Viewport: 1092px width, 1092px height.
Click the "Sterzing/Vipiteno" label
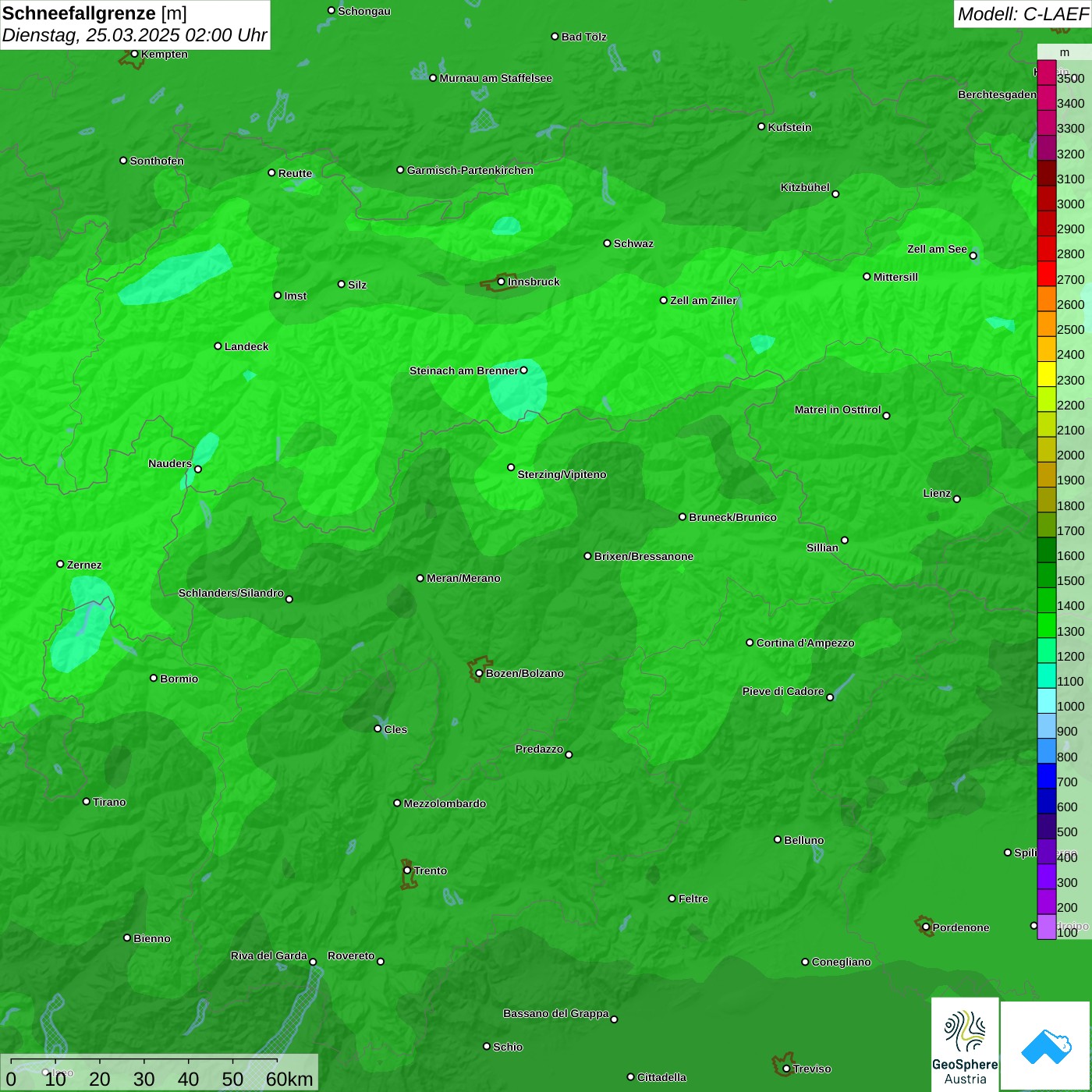(x=562, y=474)
